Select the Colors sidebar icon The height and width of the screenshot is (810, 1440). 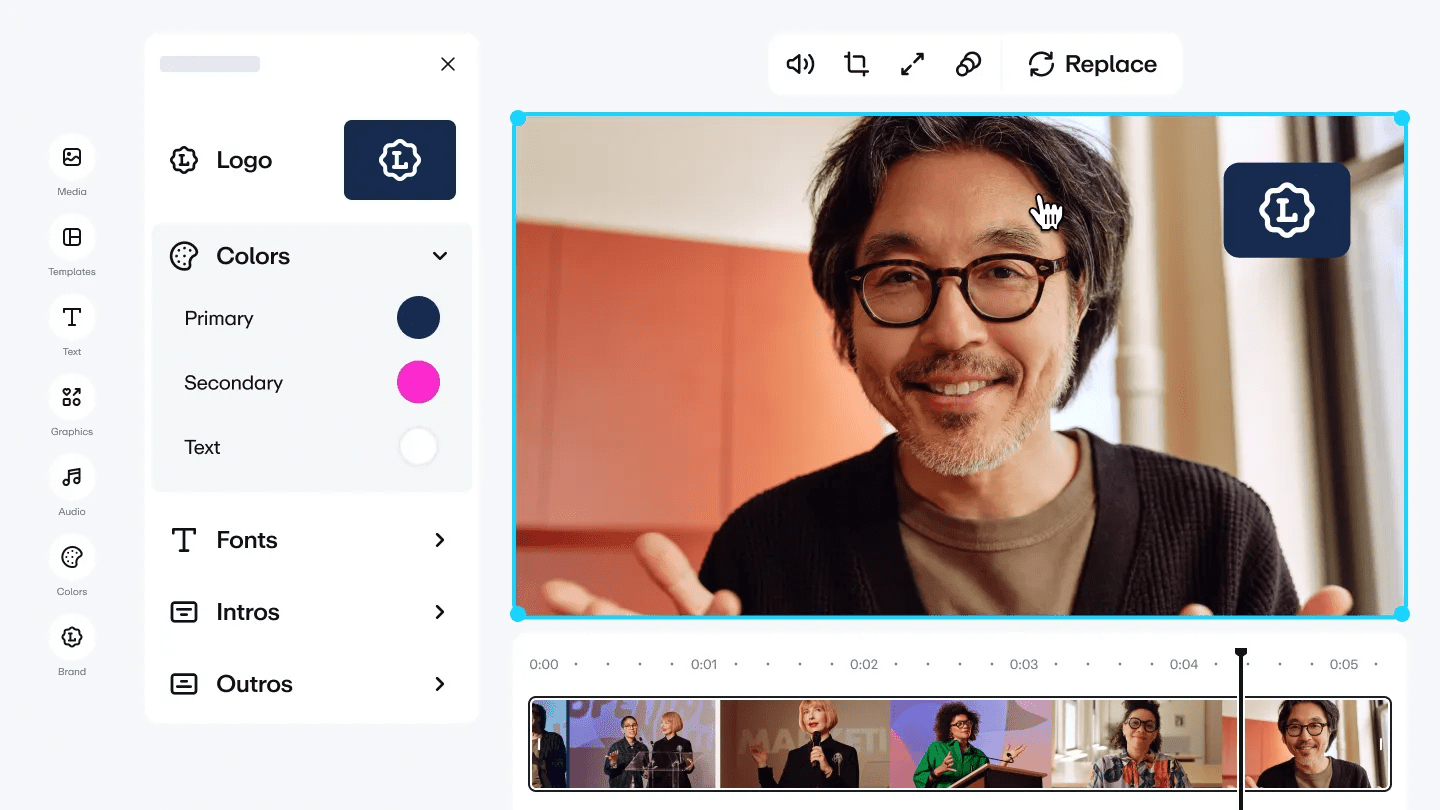tap(71, 557)
